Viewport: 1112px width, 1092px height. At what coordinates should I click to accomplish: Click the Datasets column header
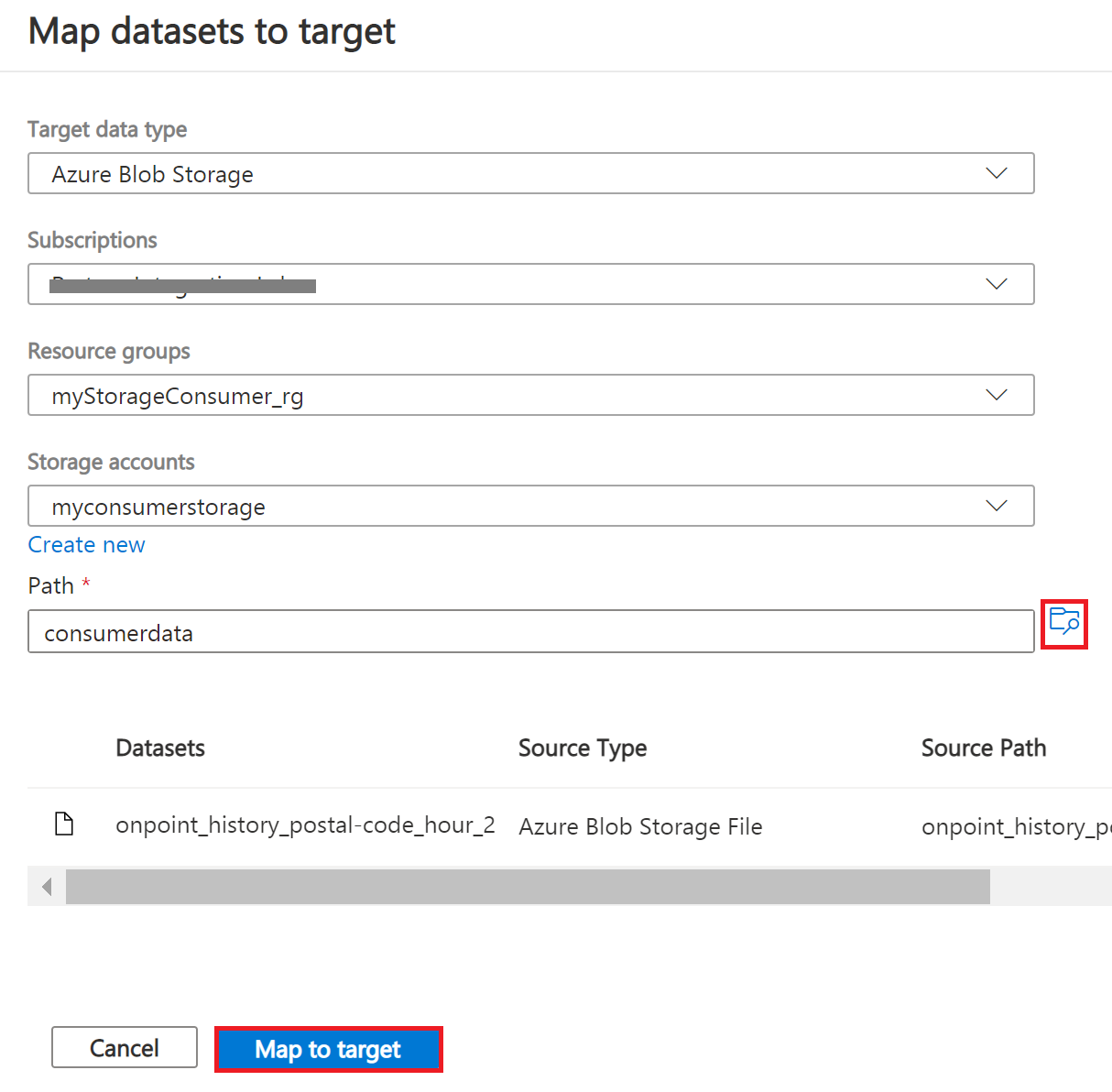click(160, 748)
